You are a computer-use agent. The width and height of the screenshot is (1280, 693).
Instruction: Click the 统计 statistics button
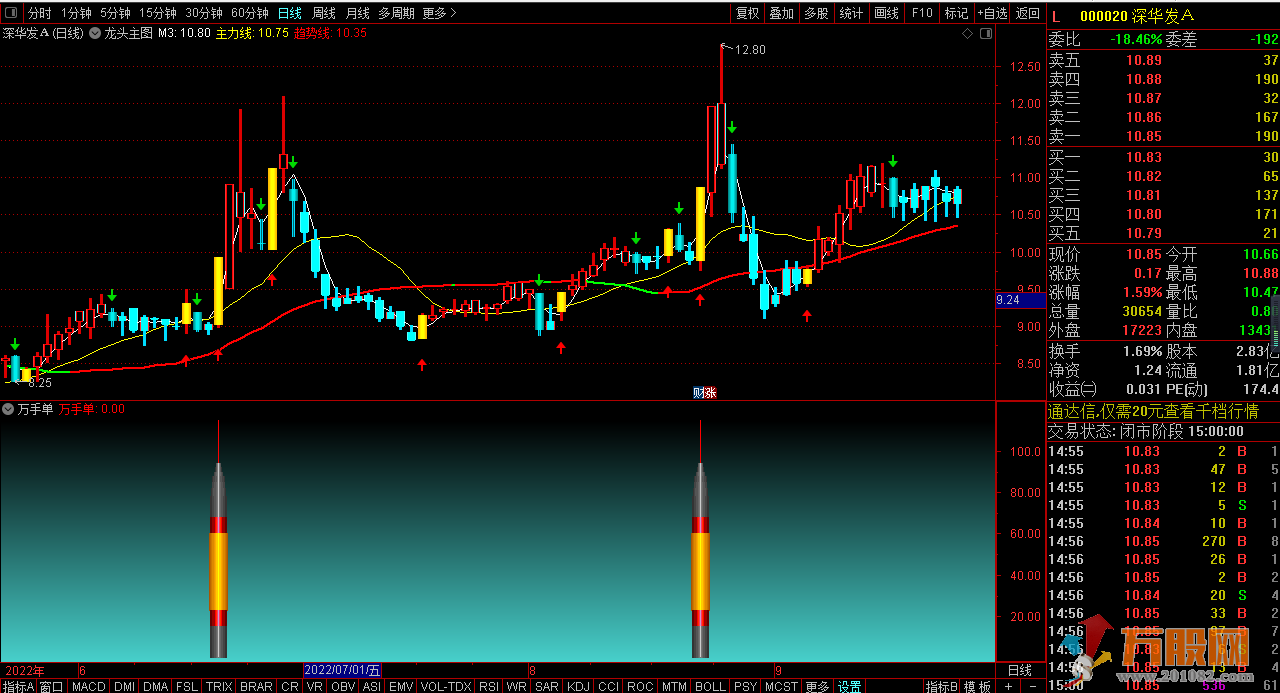(x=851, y=13)
